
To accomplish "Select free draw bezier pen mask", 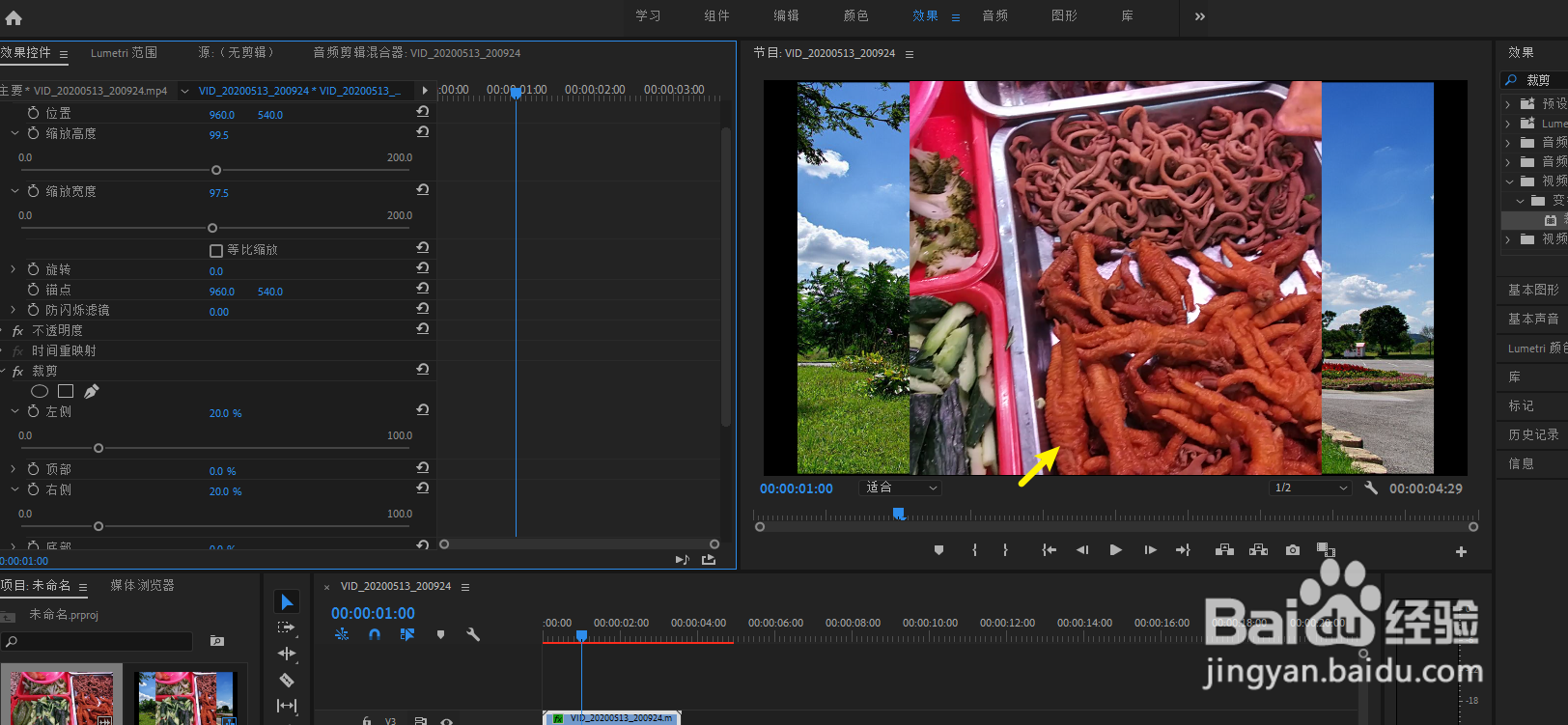I will point(92,391).
